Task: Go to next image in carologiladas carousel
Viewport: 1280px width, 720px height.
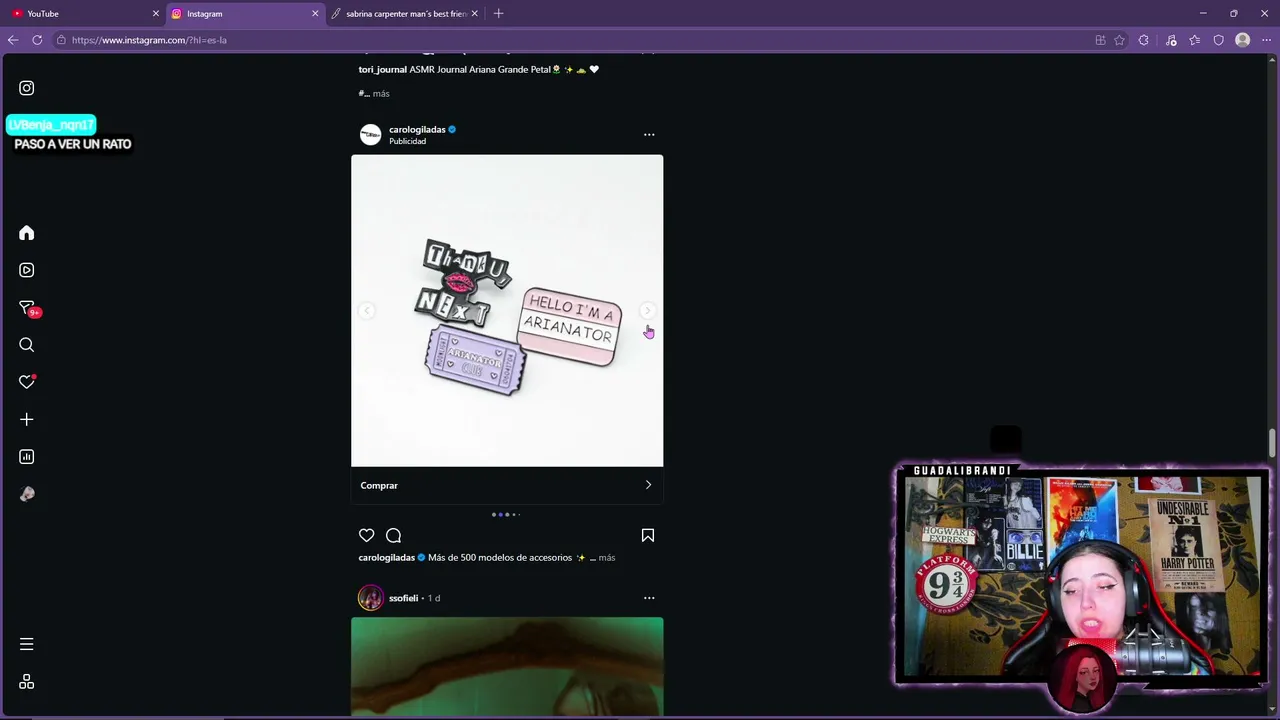Action: 647,311
